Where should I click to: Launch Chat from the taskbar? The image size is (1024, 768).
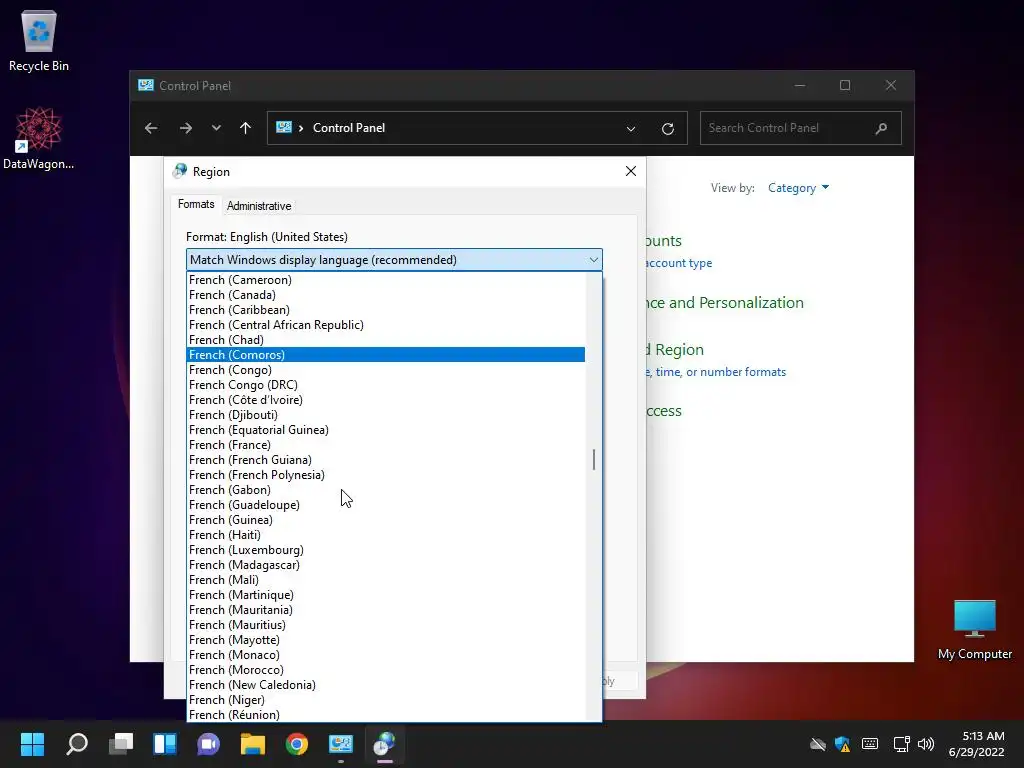pos(209,744)
